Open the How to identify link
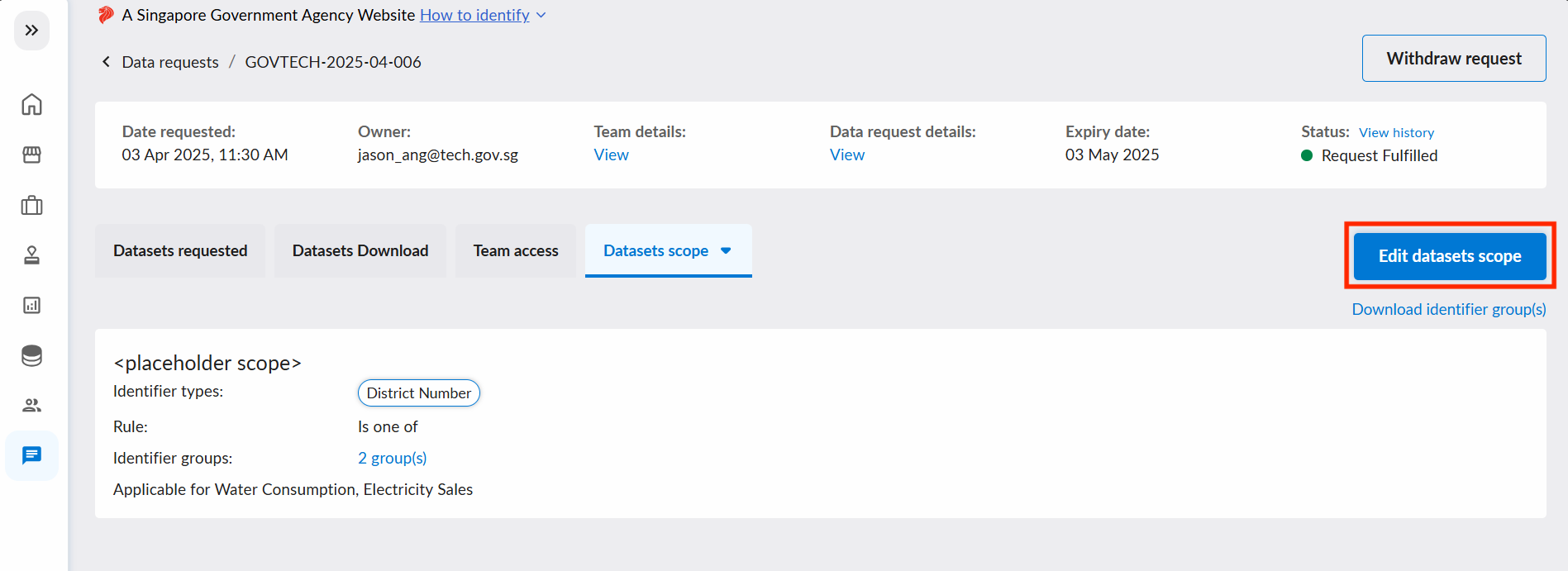This screenshot has width=1568, height=571. click(x=474, y=15)
